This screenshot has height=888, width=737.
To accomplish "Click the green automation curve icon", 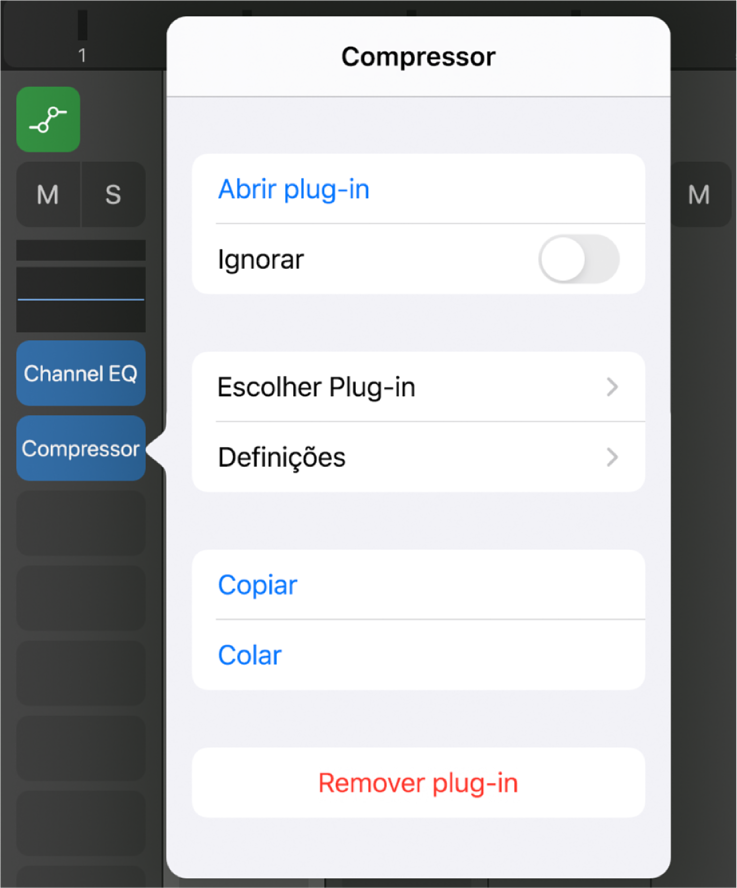I will pos(48,119).
